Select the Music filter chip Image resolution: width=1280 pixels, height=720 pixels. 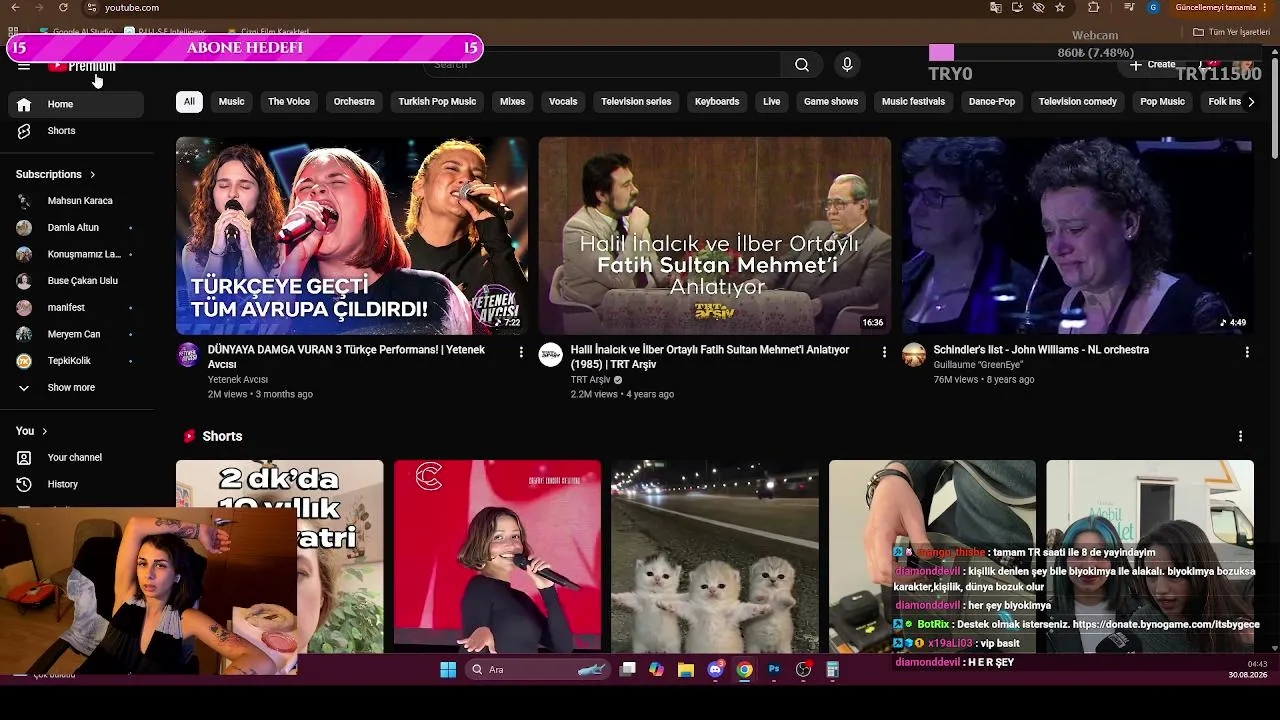231,102
